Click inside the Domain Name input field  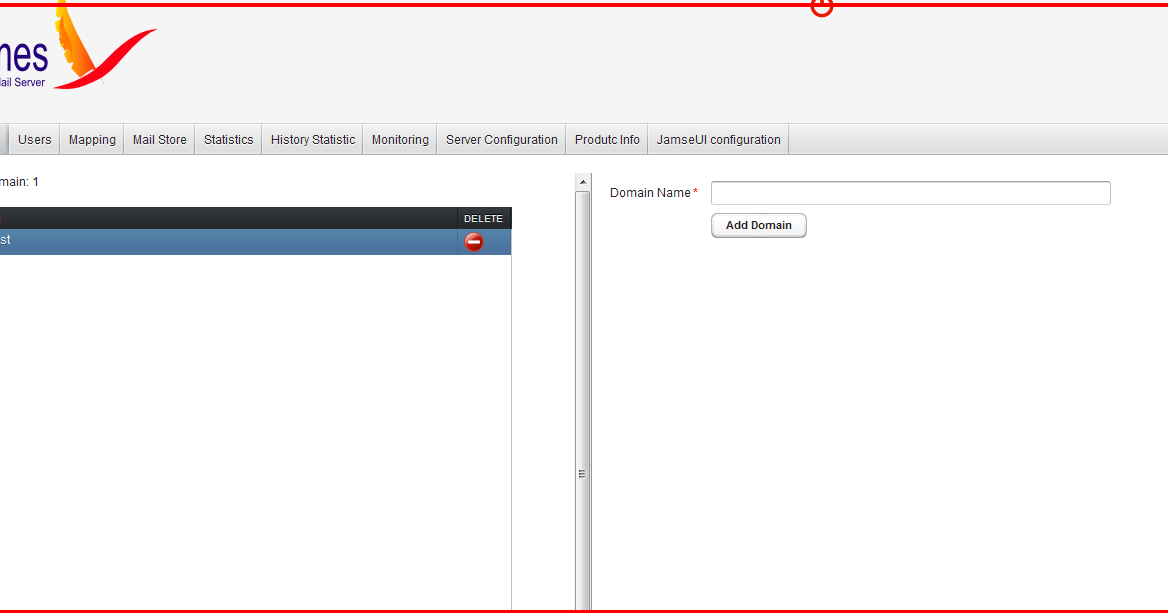909,192
